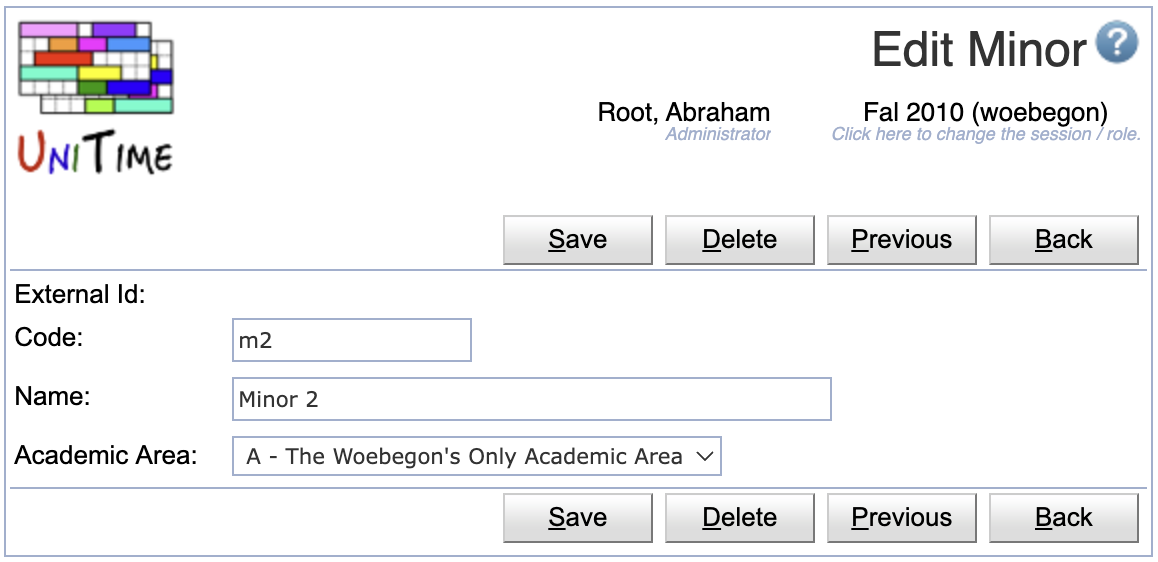The width and height of the screenshot is (1158, 562).
Task: Click the UniTime colorful timetable logo
Action: click(95, 68)
